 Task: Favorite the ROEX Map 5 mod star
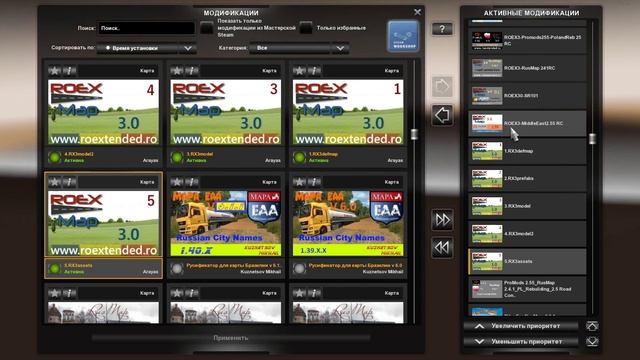[x=54, y=182]
